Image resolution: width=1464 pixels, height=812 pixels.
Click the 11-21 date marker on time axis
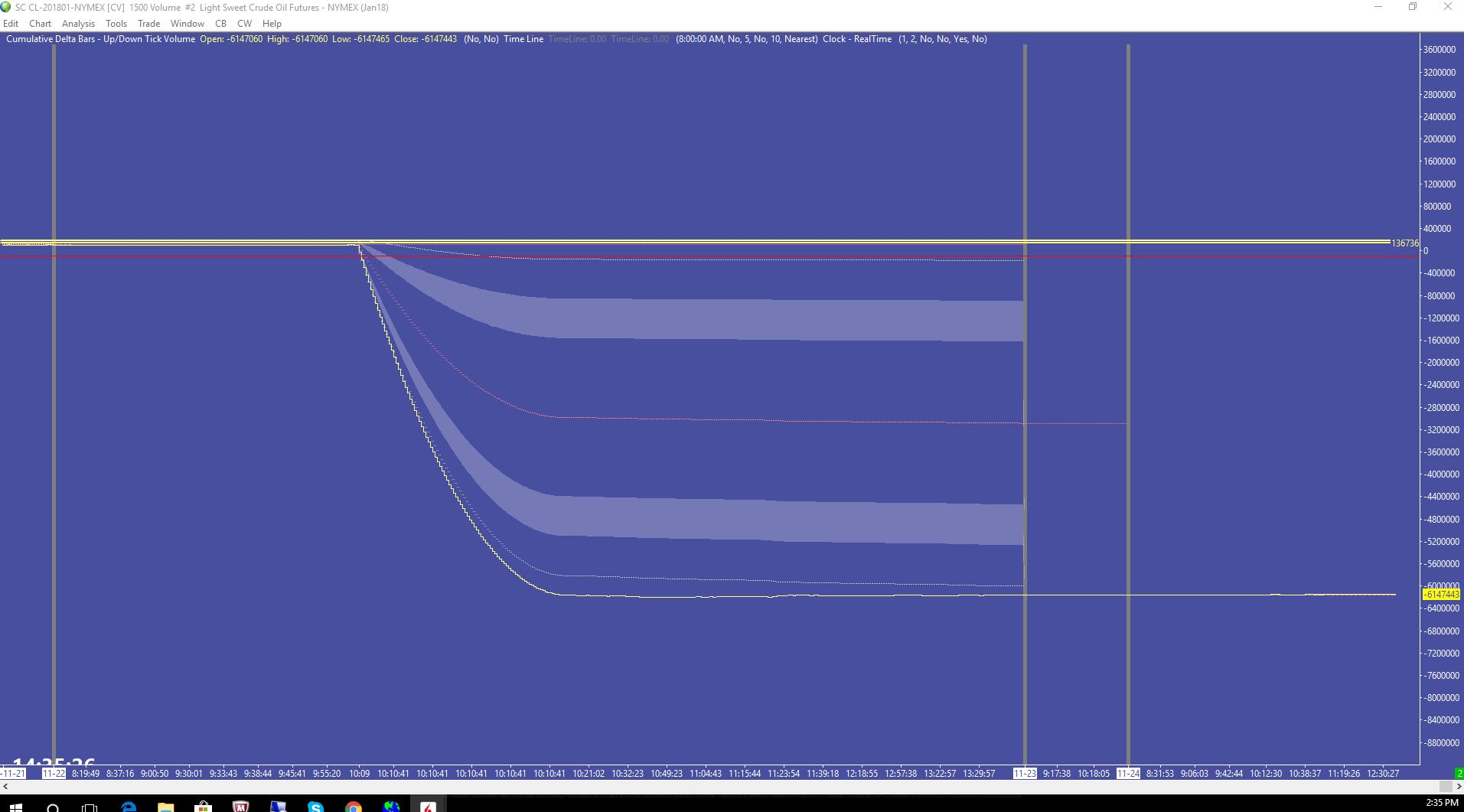(13, 773)
